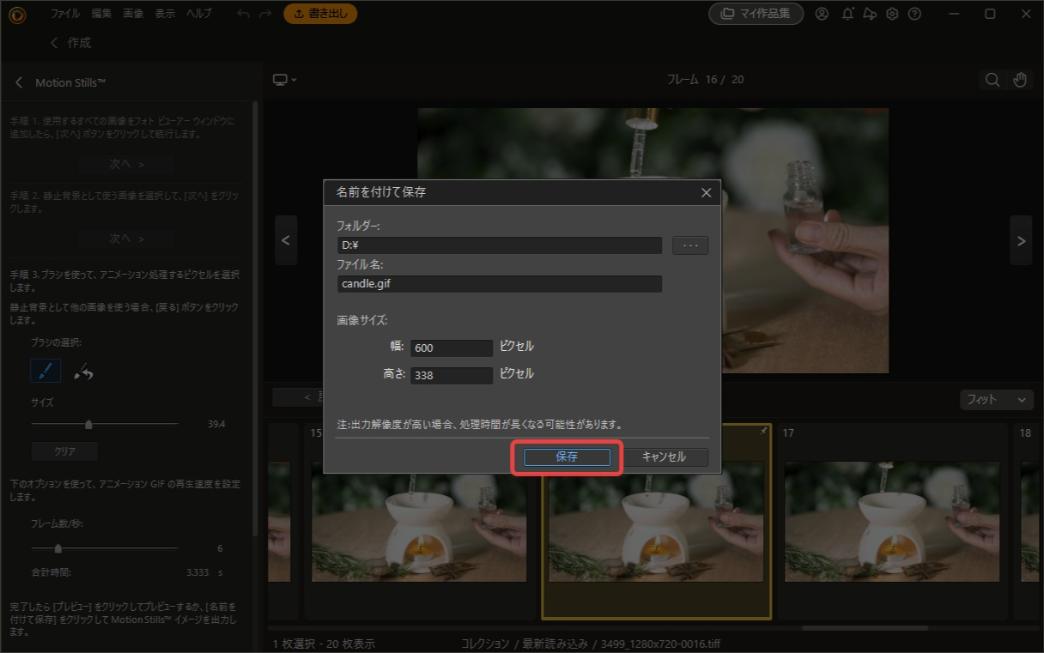Open the settings gear icon
Image resolution: width=1044 pixels, height=653 pixels.
[x=891, y=14]
